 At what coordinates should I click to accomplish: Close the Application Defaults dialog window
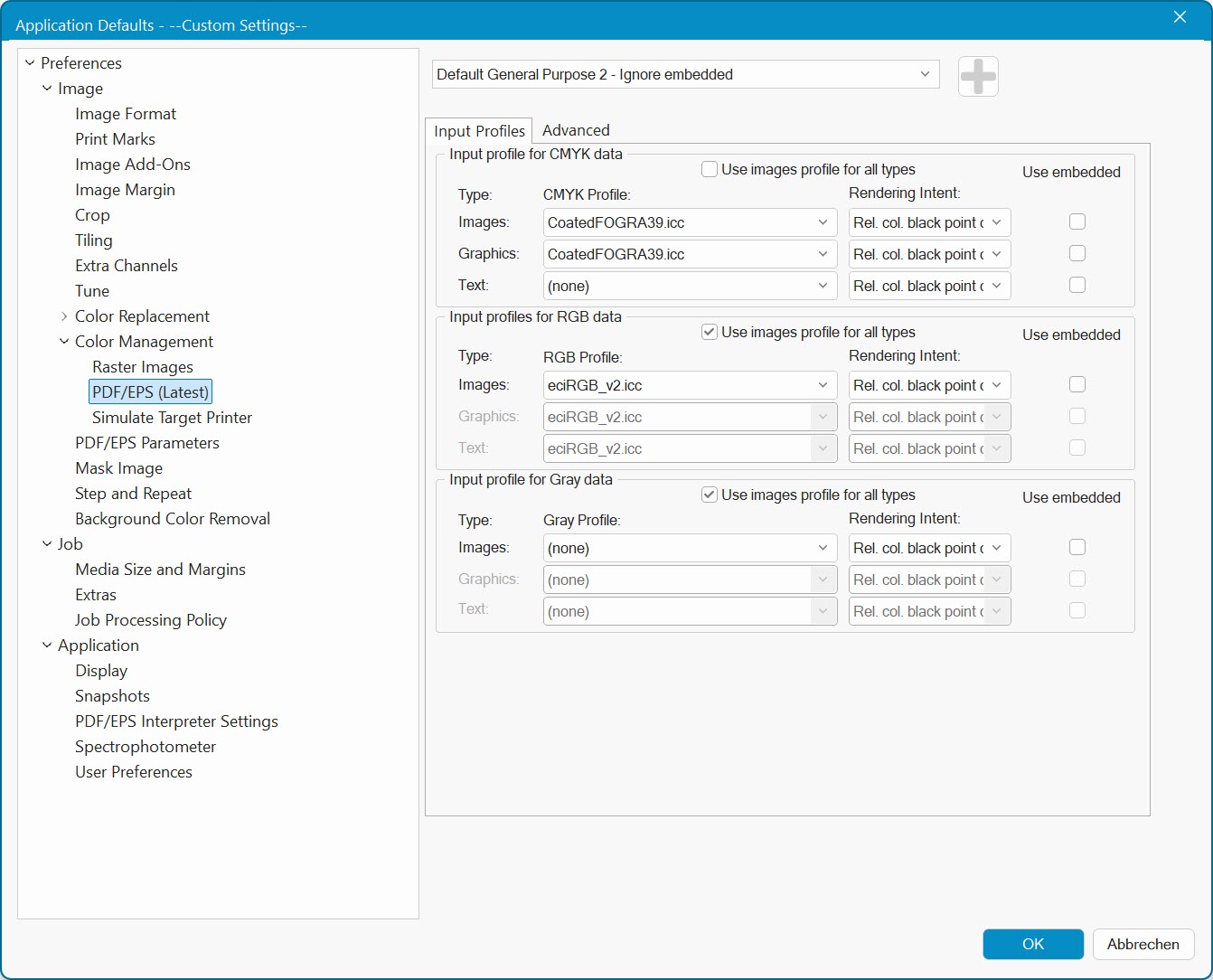(x=1180, y=17)
